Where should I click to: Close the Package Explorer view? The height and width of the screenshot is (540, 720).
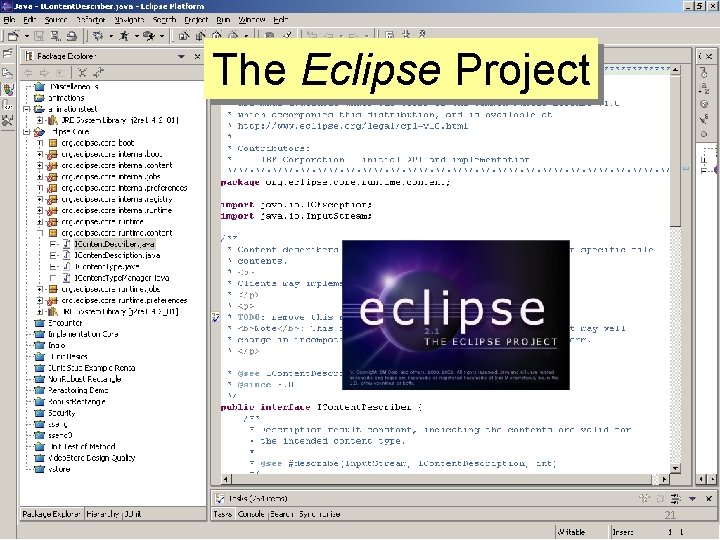[x=197, y=56]
